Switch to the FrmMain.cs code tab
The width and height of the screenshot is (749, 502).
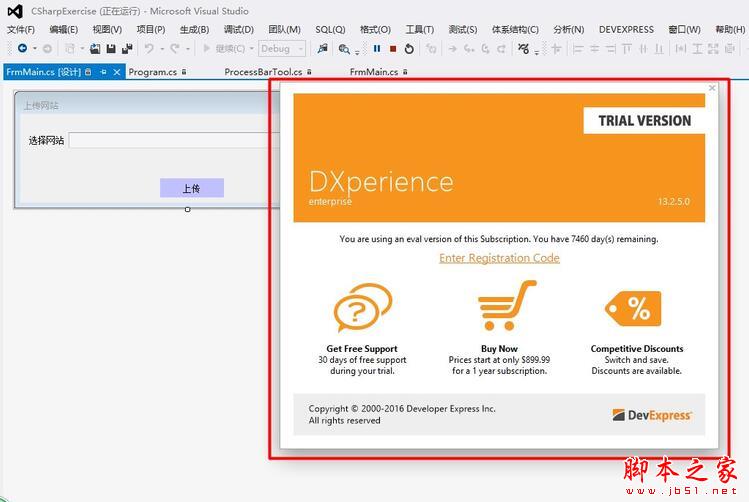[374, 72]
